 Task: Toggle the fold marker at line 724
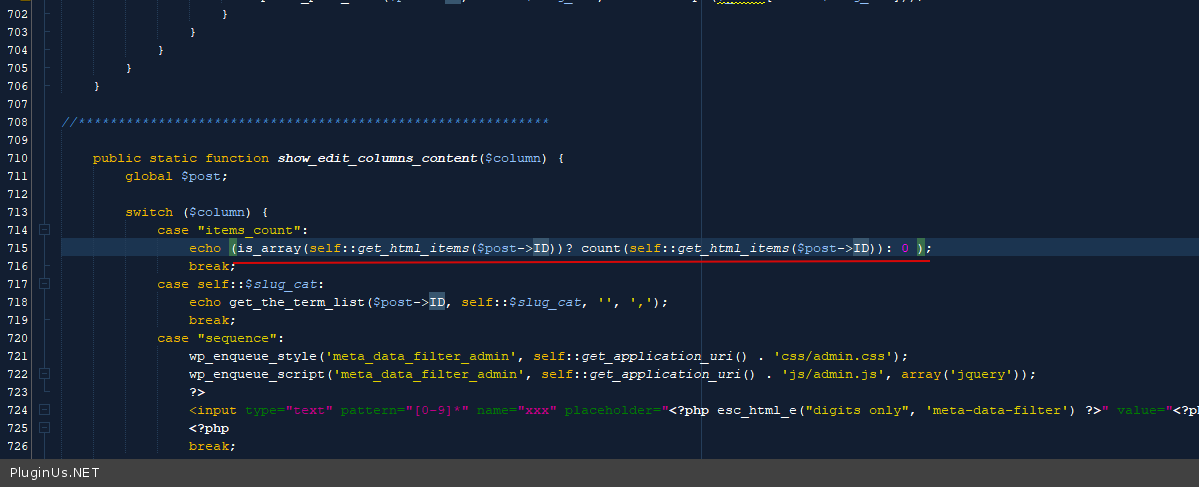44,410
